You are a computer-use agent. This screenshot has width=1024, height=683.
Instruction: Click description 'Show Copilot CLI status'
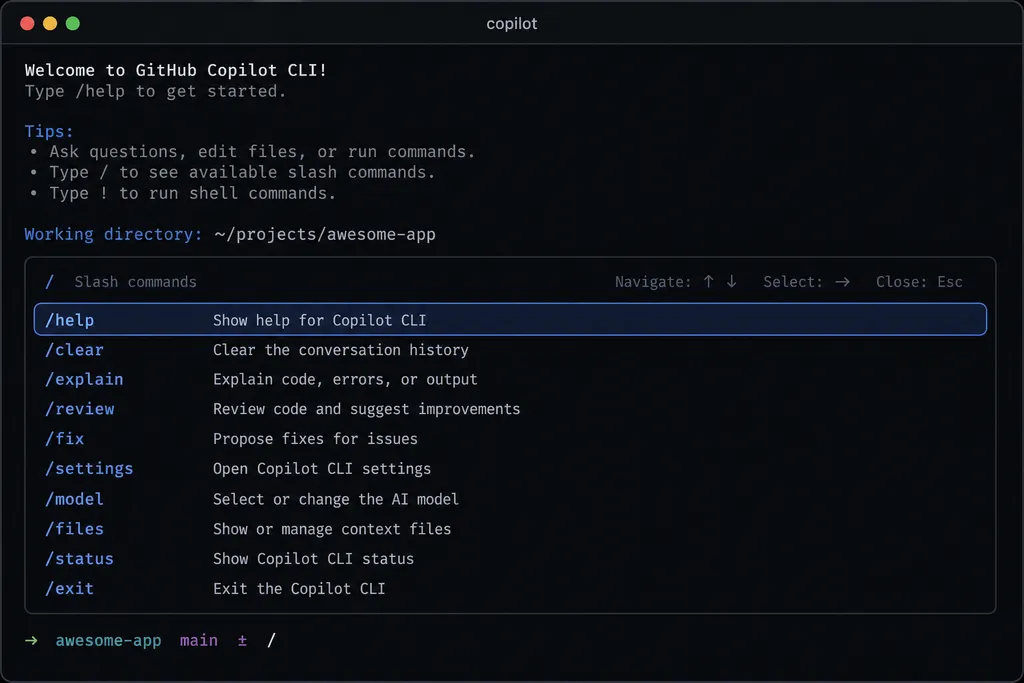point(313,559)
